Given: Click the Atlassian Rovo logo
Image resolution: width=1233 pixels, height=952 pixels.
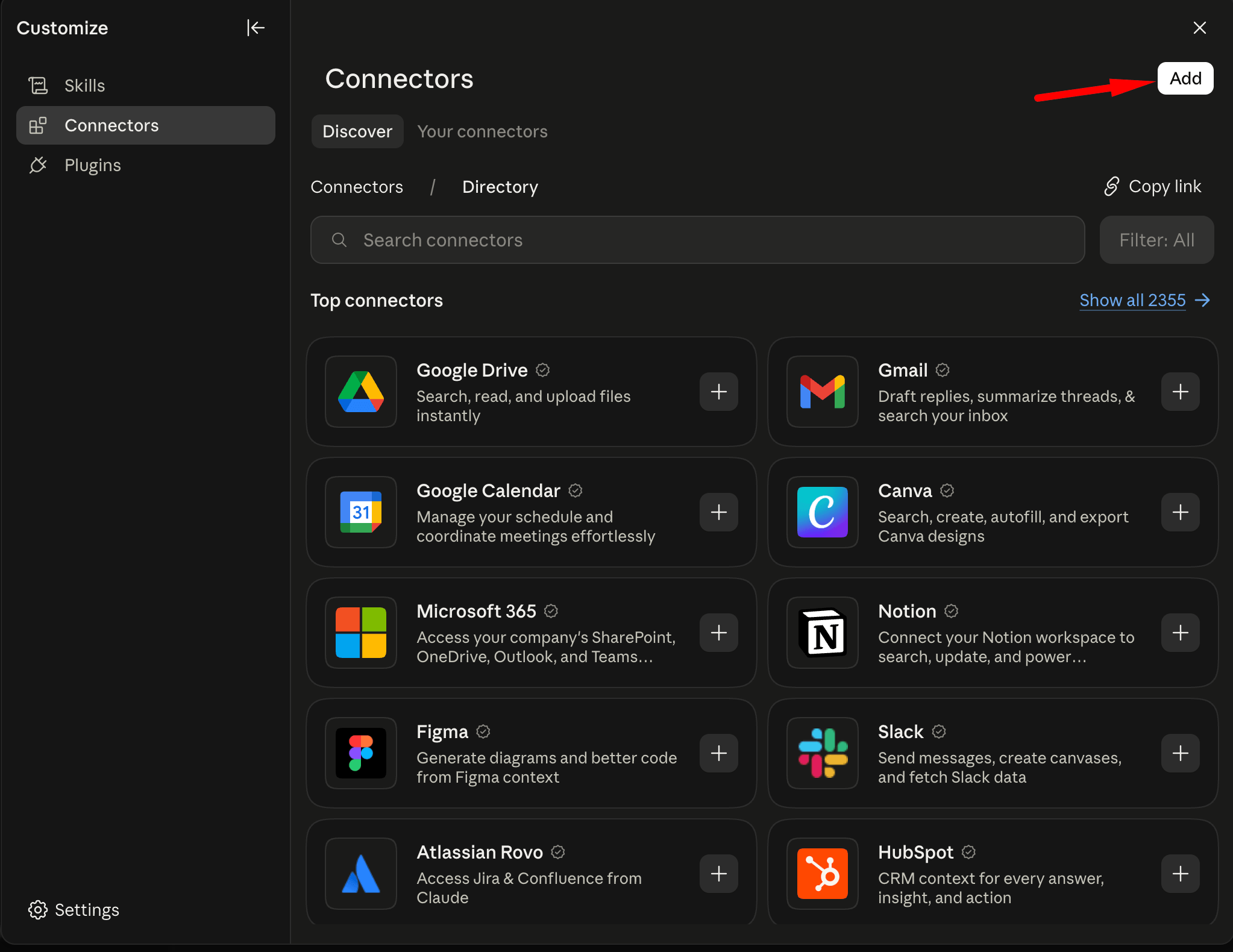Looking at the screenshot, I should (x=361, y=874).
